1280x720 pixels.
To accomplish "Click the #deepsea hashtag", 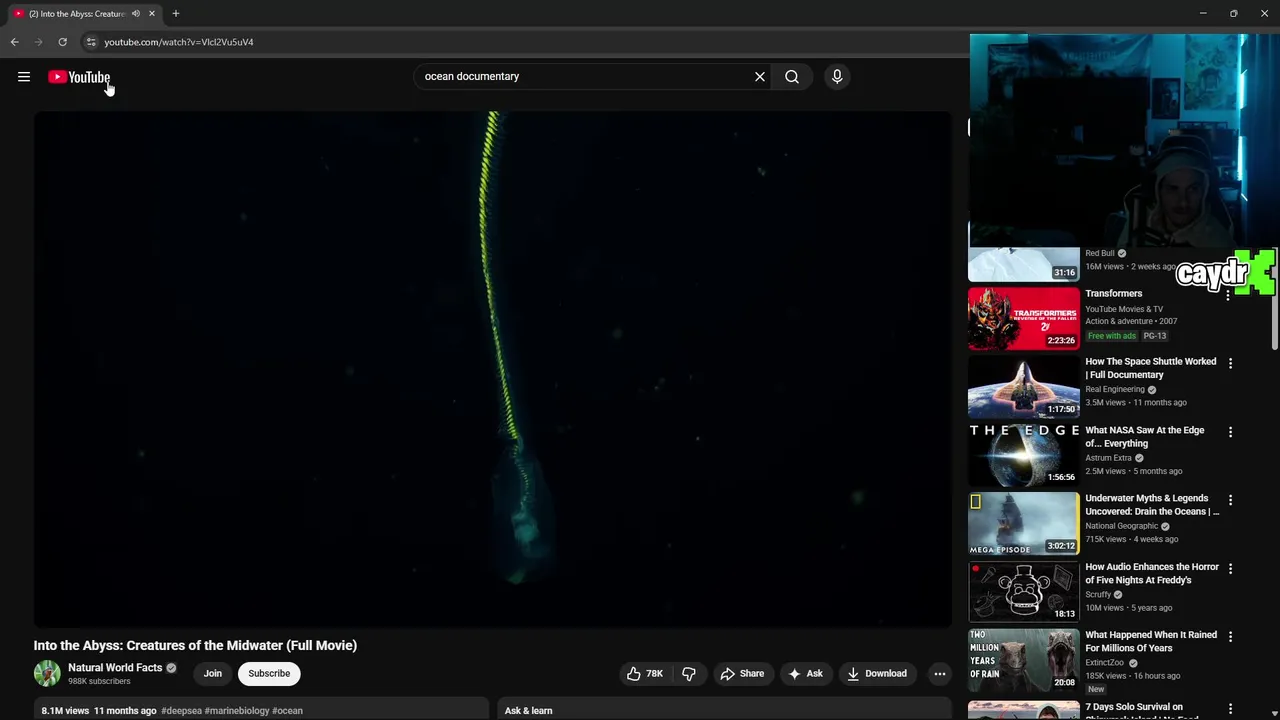I will click(181, 710).
